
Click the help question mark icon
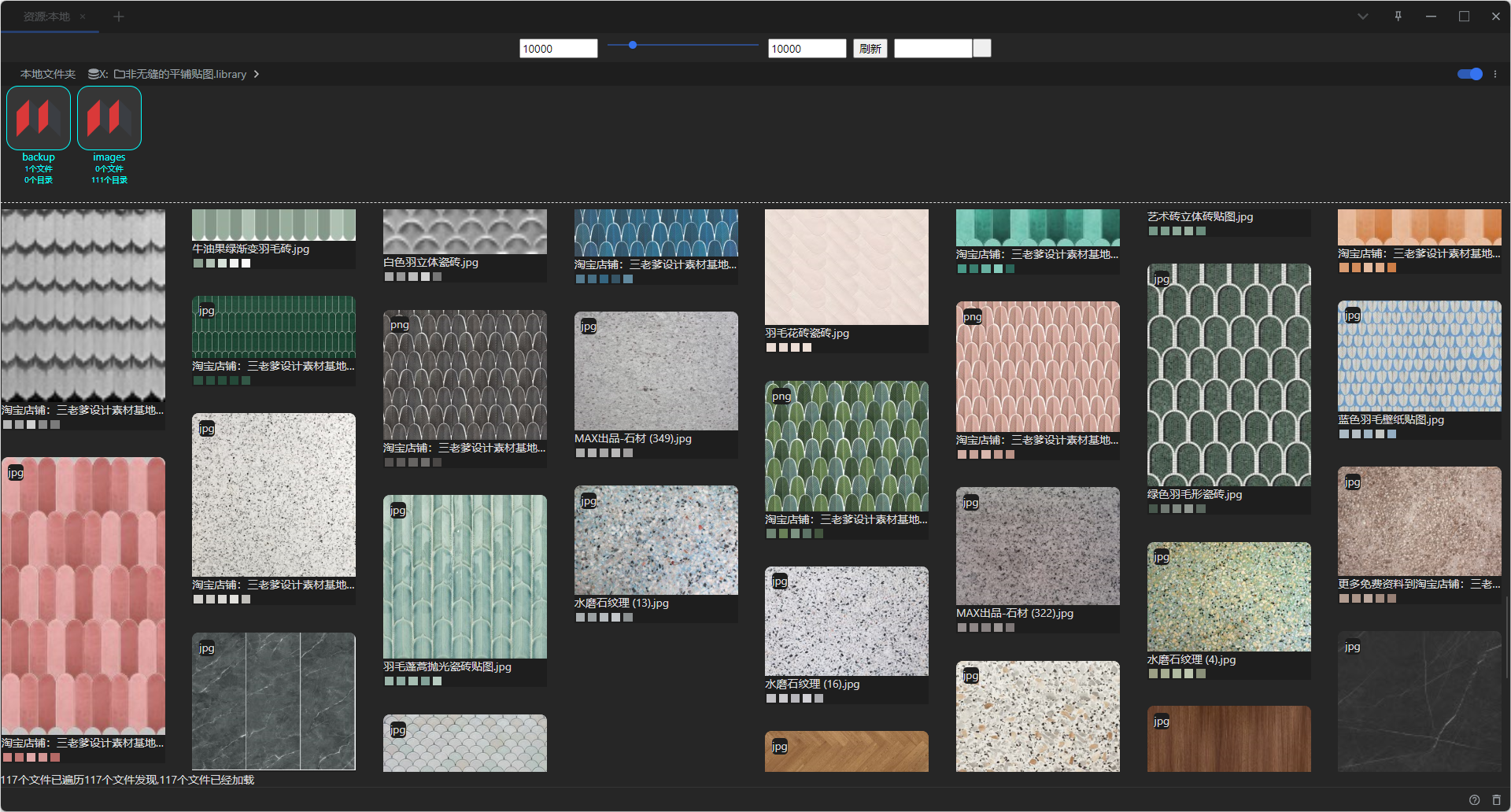(1474, 799)
